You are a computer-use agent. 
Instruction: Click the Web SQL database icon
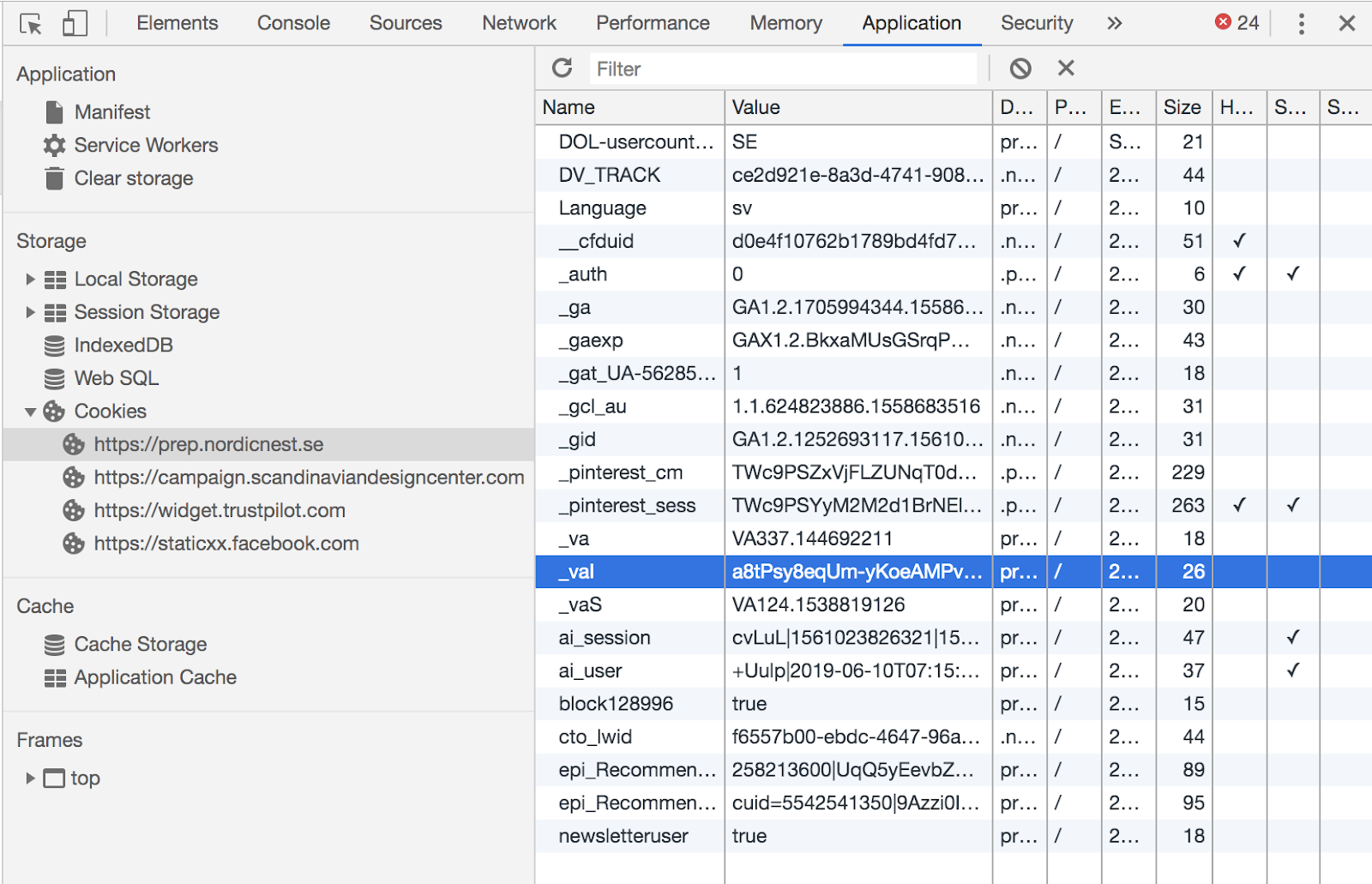coord(54,378)
